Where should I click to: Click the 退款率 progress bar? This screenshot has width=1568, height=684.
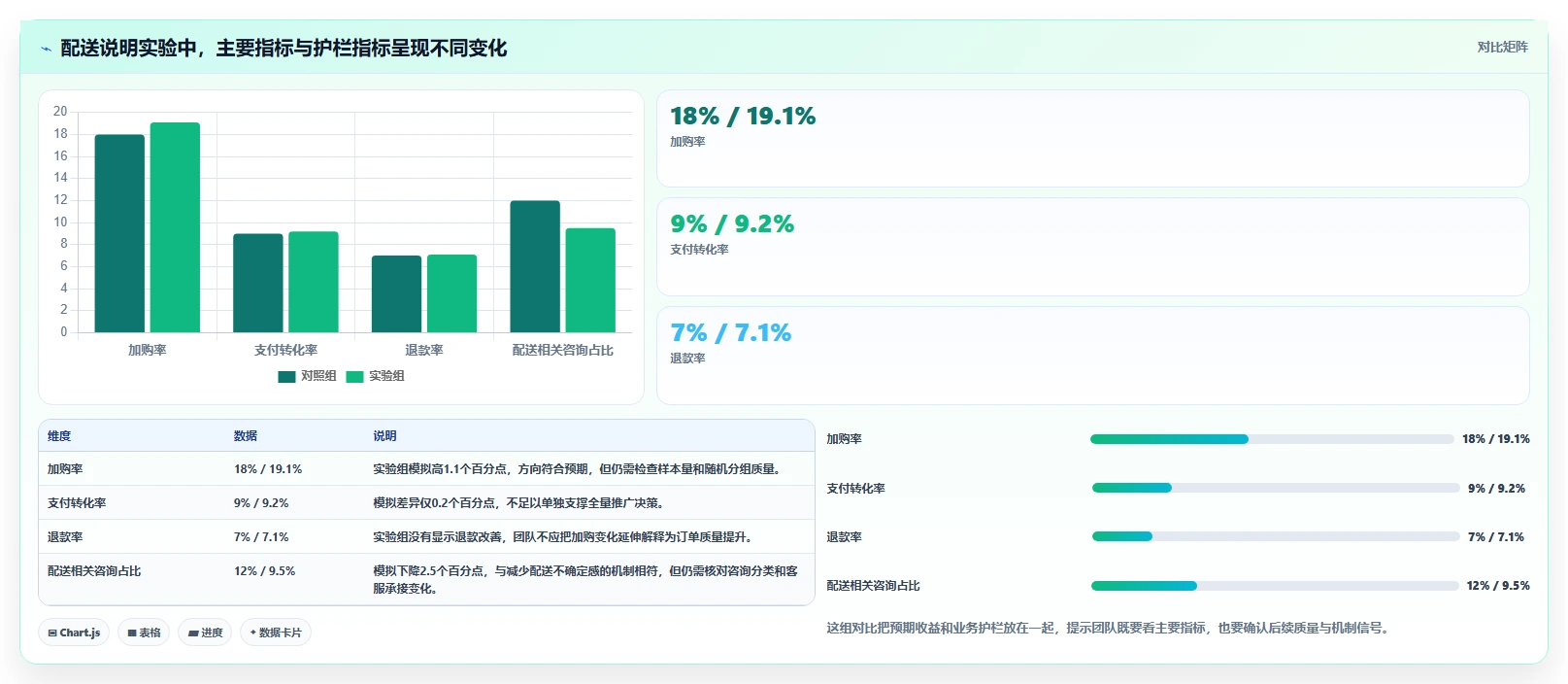(x=1276, y=536)
